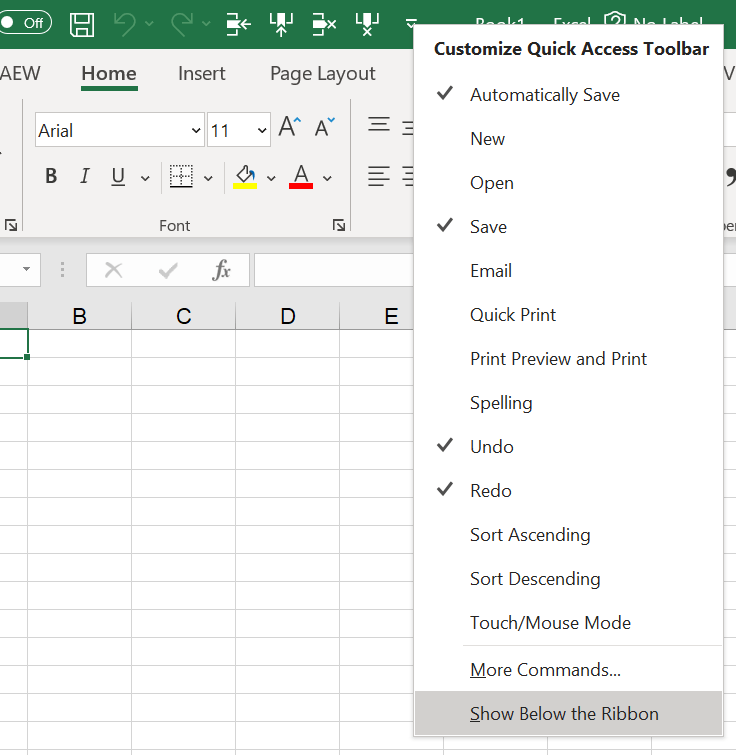Apply the yellow fill color

click(245, 177)
